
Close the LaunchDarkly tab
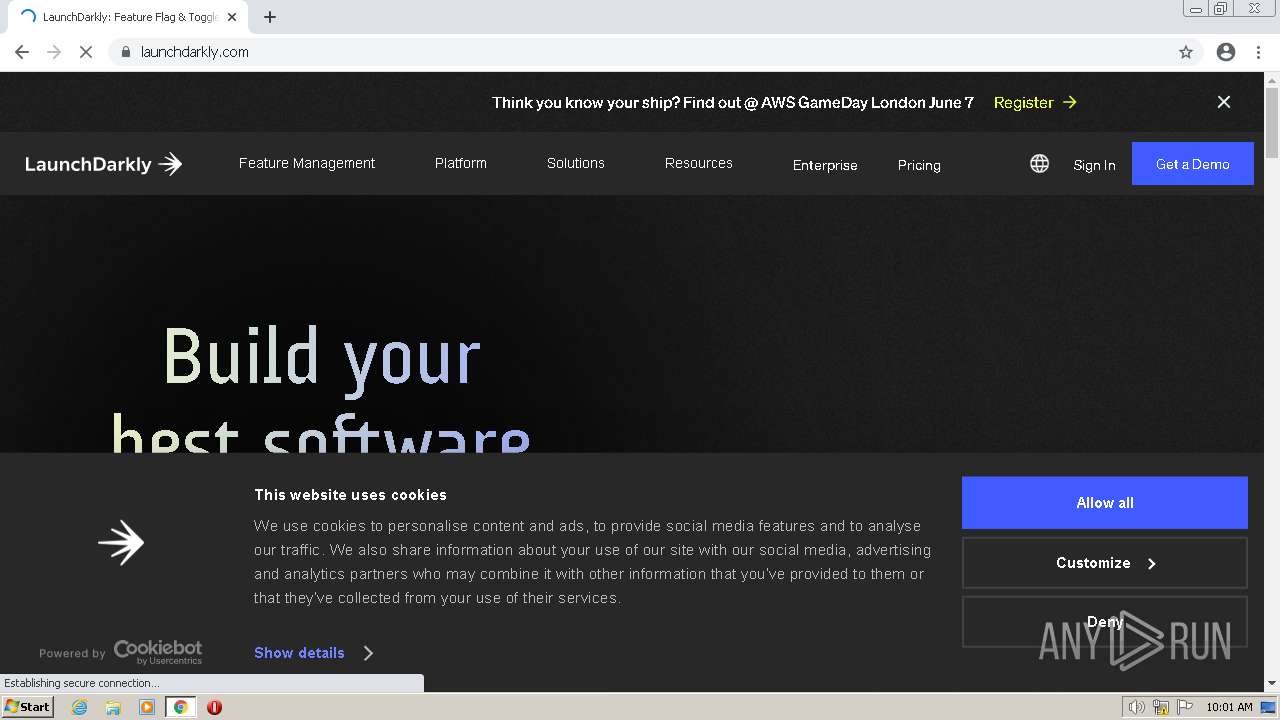tap(232, 17)
